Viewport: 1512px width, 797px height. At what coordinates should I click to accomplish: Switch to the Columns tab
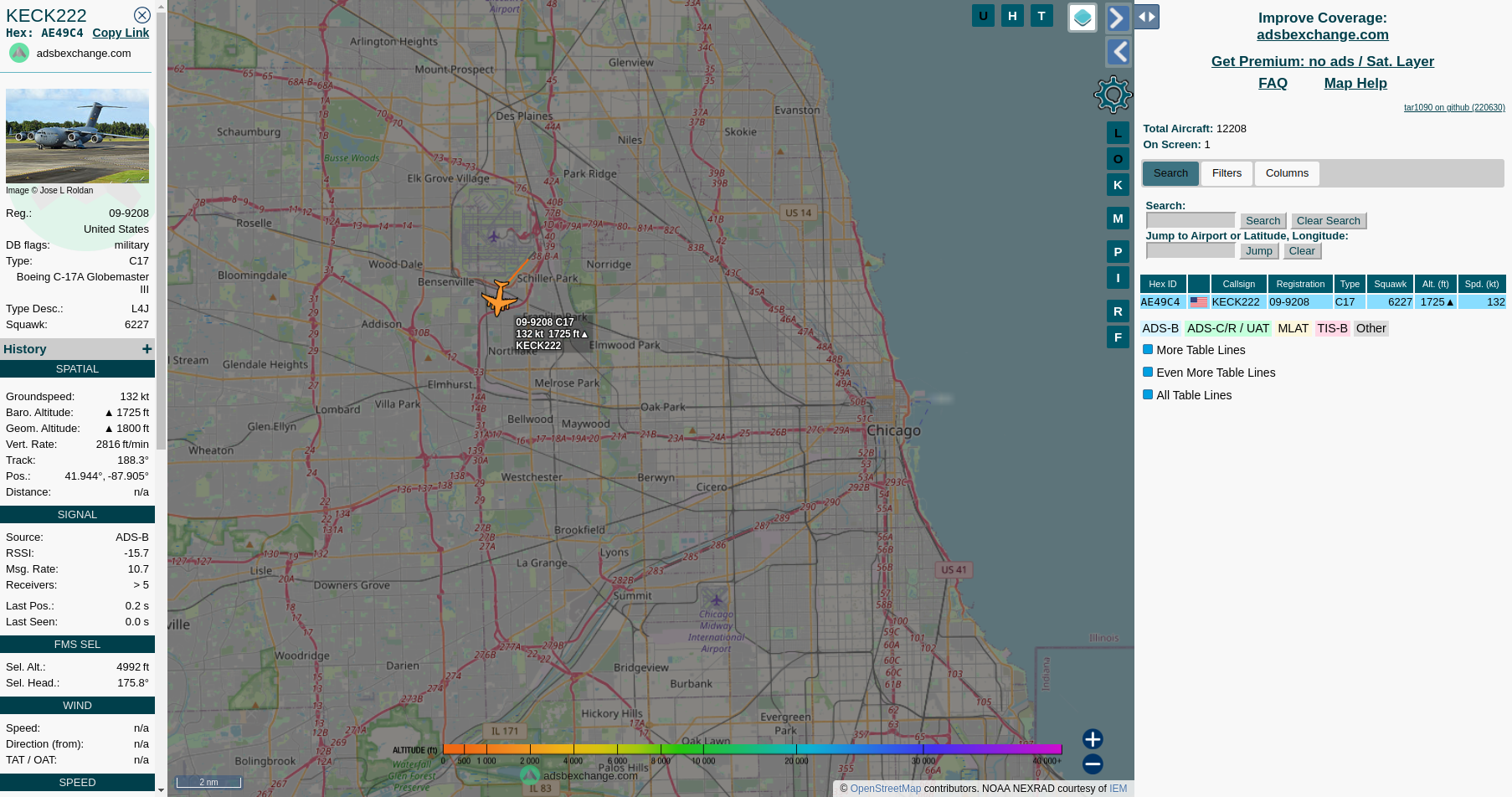pyautogui.click(x=1287, y=173)
